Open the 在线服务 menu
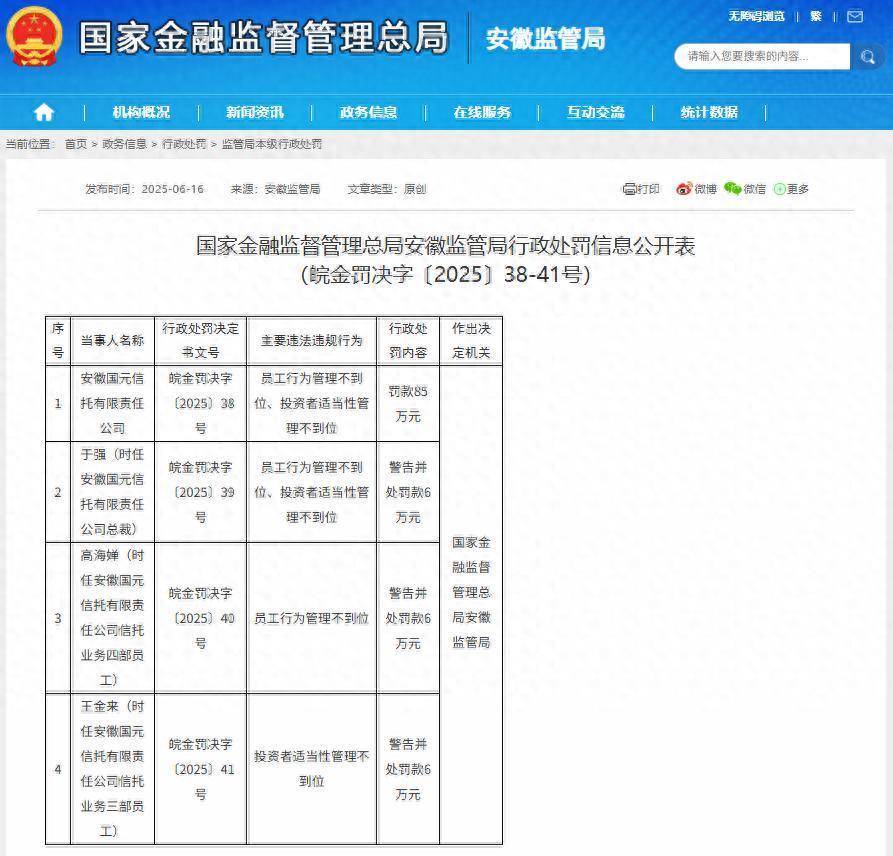 (482, 112)
